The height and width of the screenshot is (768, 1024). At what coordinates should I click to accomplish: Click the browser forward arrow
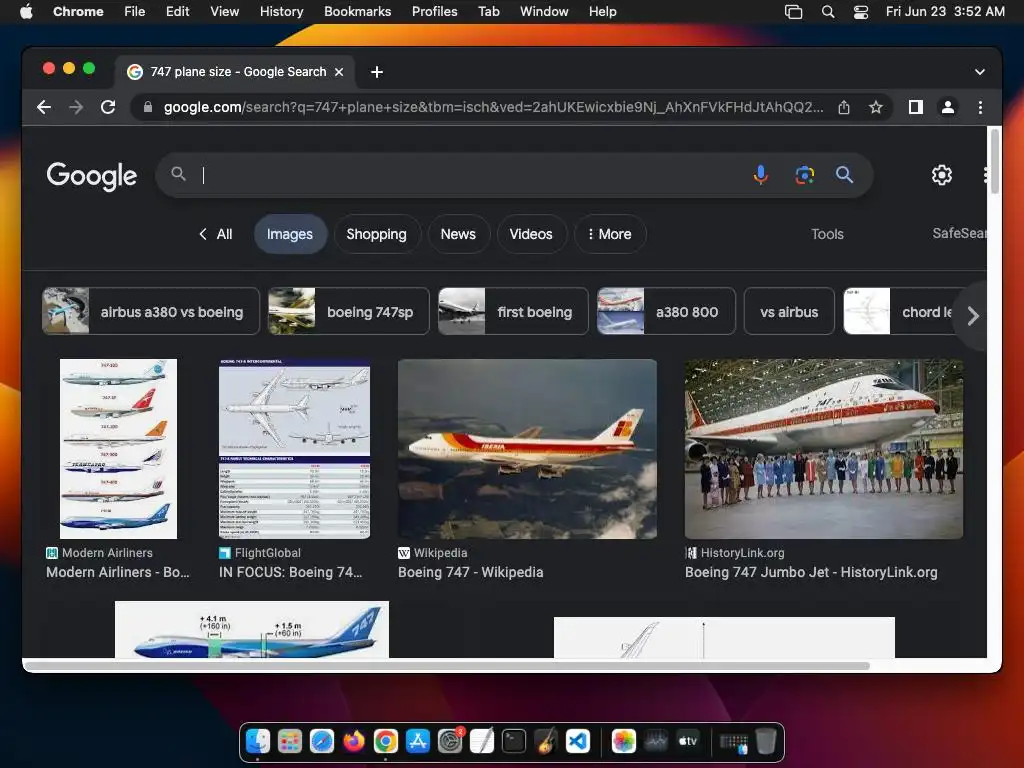click(x=76, y=107)
